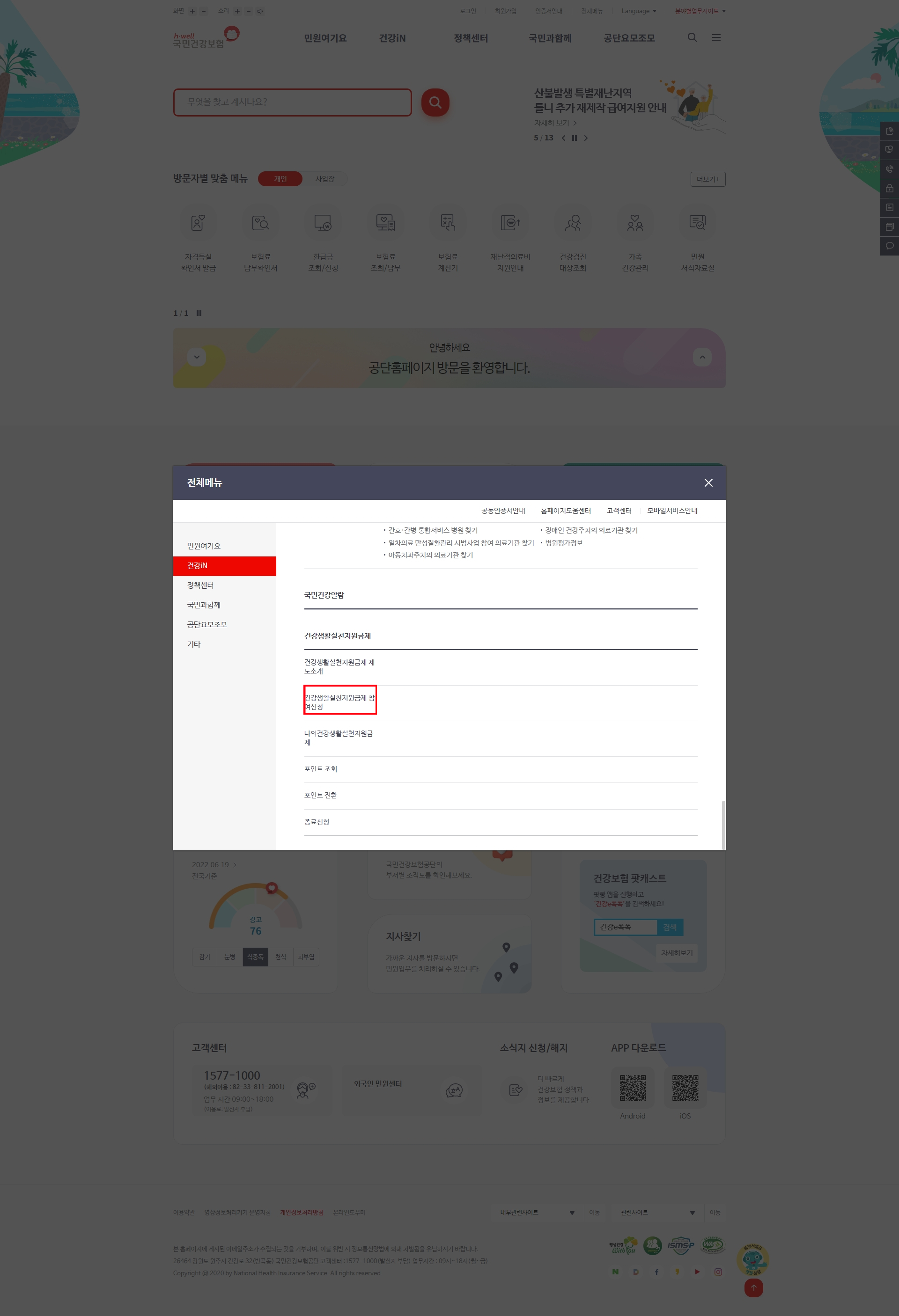Expand the 분야별업무사이트 dropdown
Viewport: 899px width, 1316px height.
tap(700, 11)
